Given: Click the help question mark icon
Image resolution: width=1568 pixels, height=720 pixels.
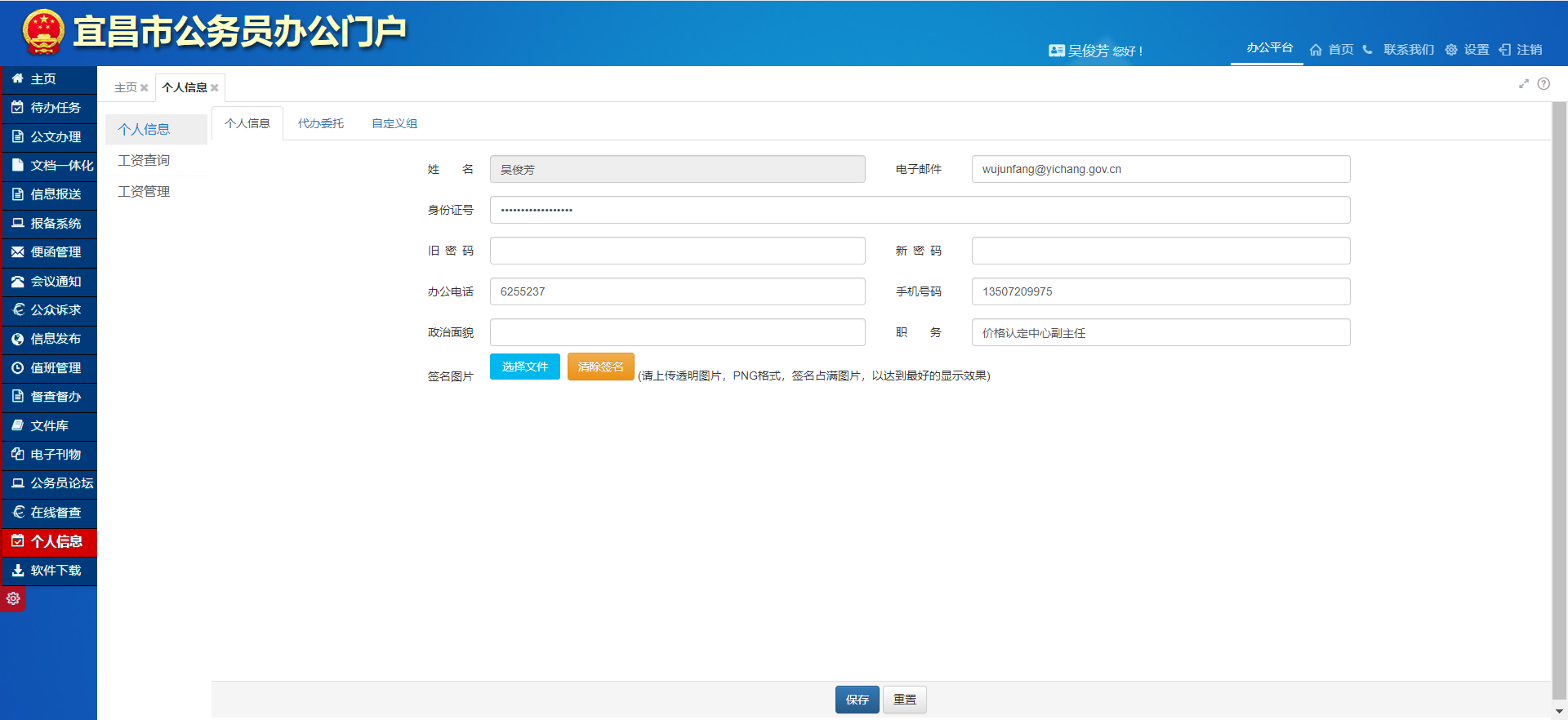Looking at the screenshot, I should (x=1543, y=83).
